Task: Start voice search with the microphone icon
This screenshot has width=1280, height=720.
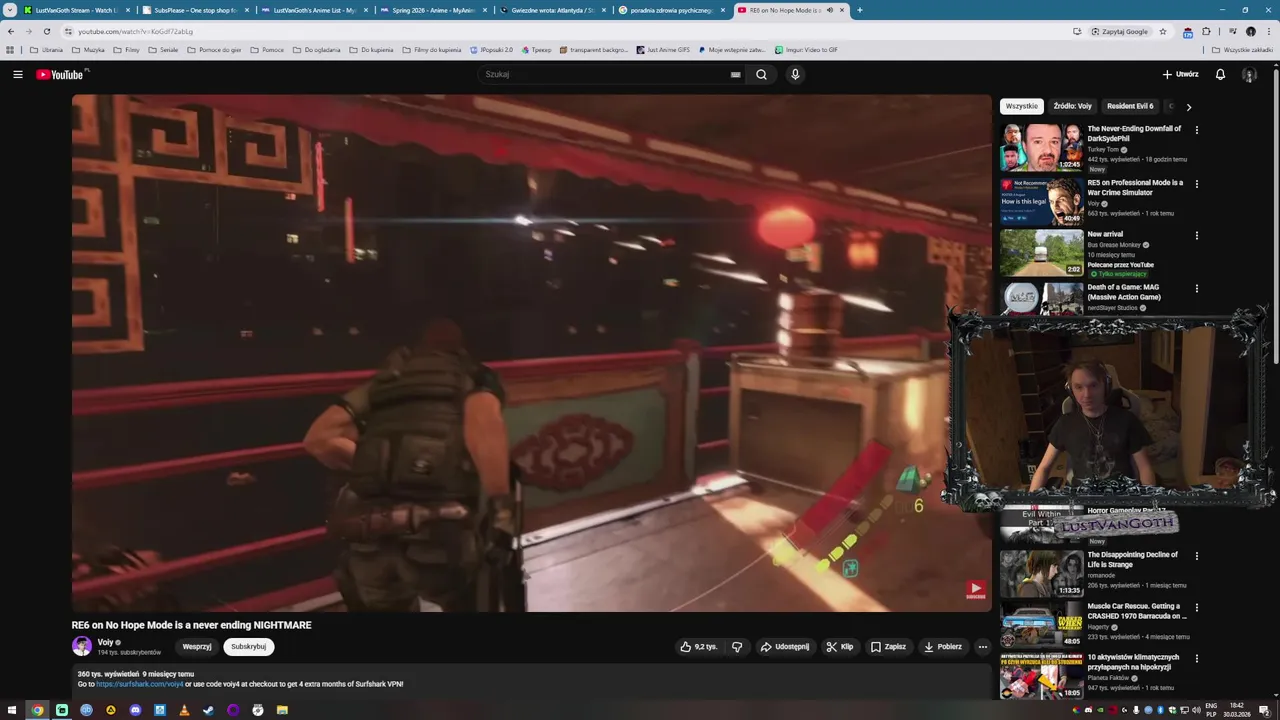Action: tap(795, 74)
